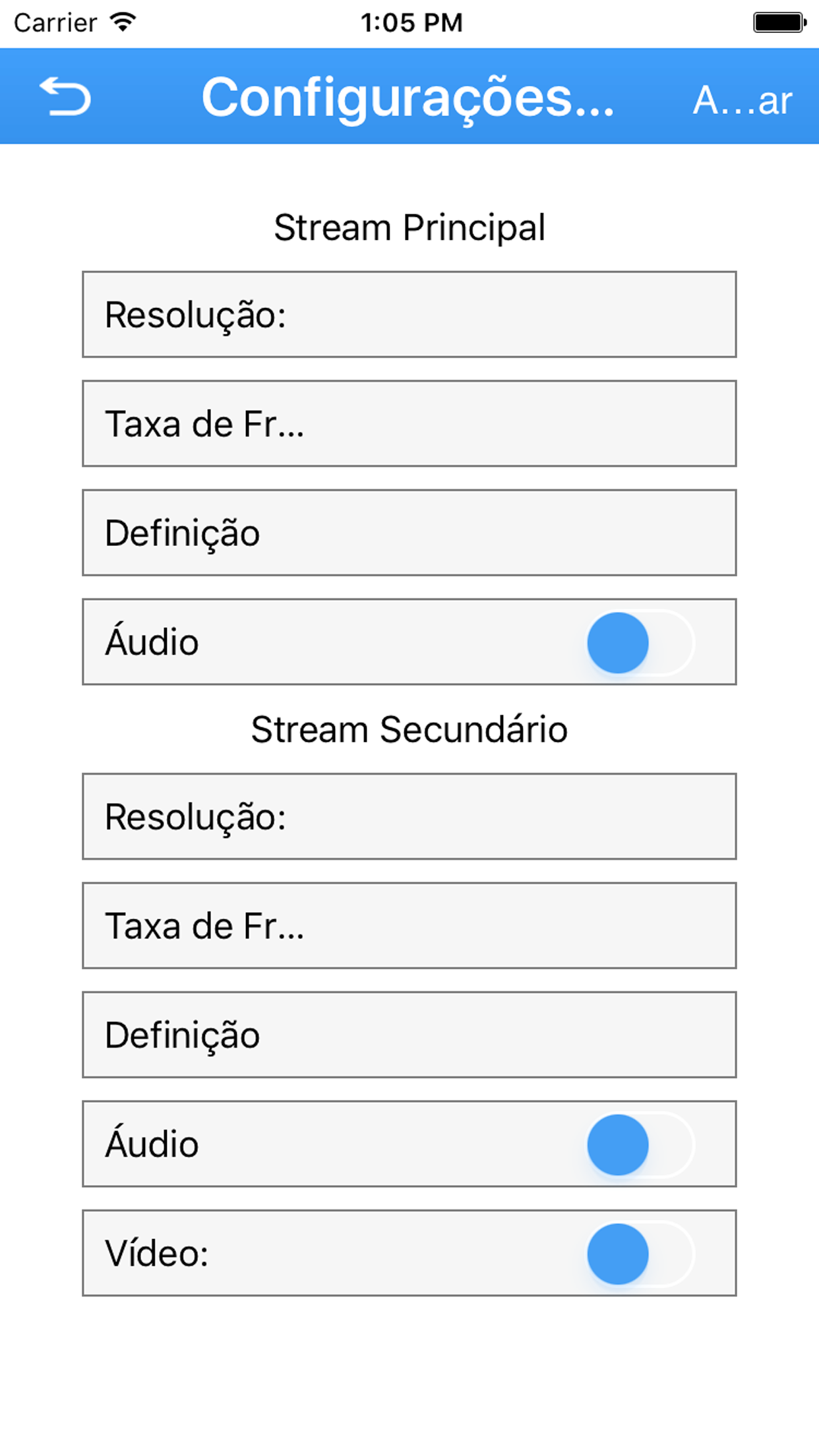819x1456 pixels.
Task: Click the battery icon in status bar
Action: click(780, 22)
